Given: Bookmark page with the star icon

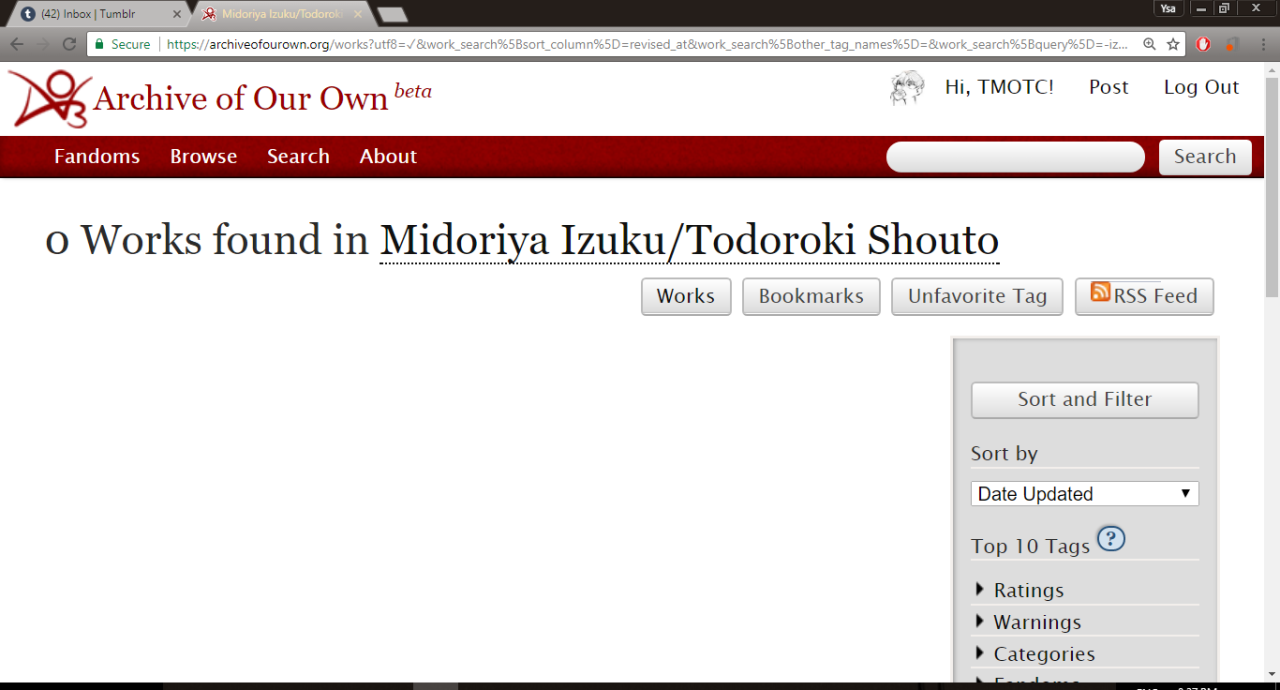Looking at the screenshot, I should [x=1174, y=44].
